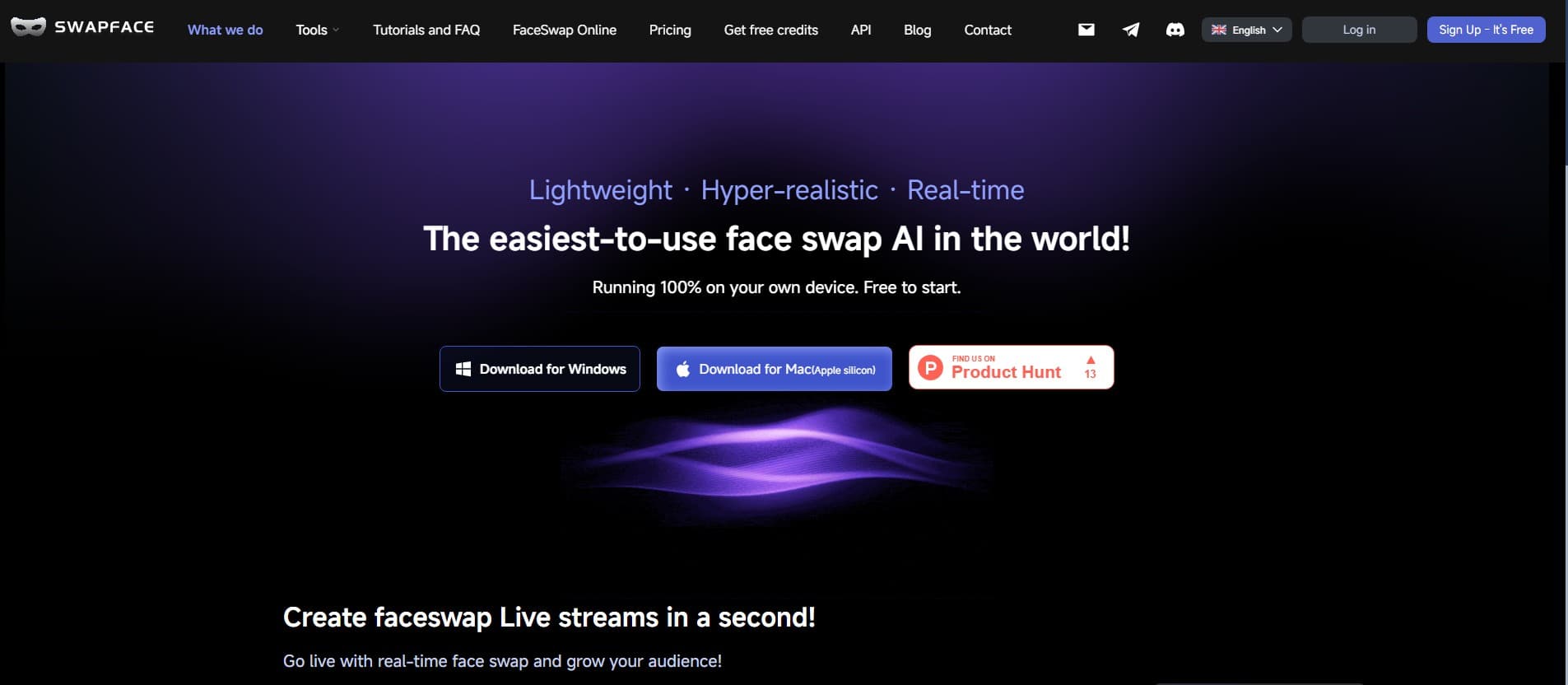Download for Mac (Apple silicon)
Viewport: 1568px width, 685px height.
[775, 369]
